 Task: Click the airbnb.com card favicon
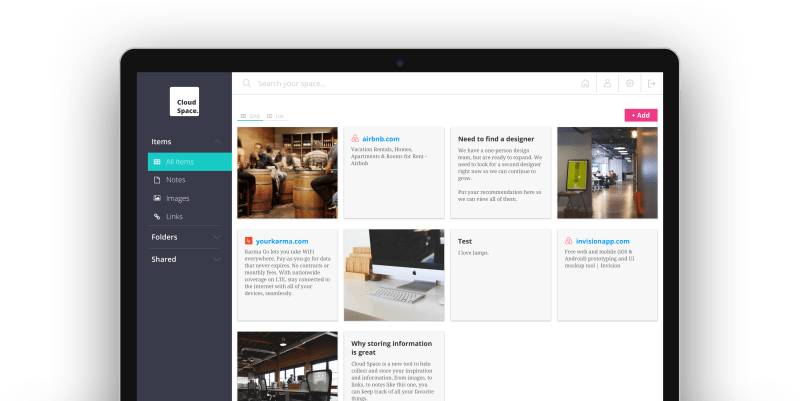pos(355,139)
